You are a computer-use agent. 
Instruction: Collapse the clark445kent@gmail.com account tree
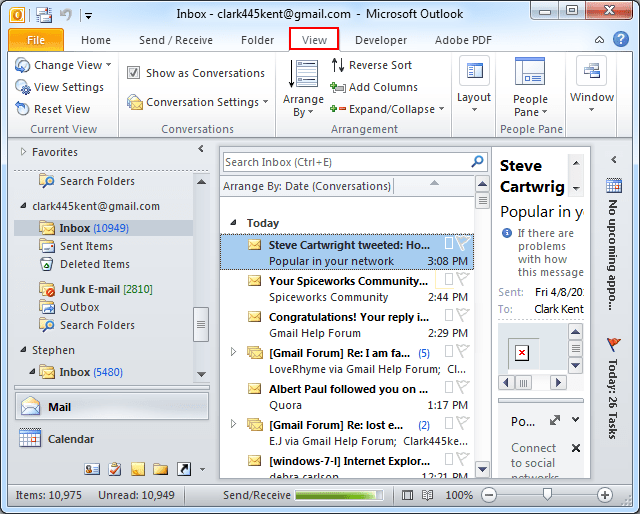23,206
